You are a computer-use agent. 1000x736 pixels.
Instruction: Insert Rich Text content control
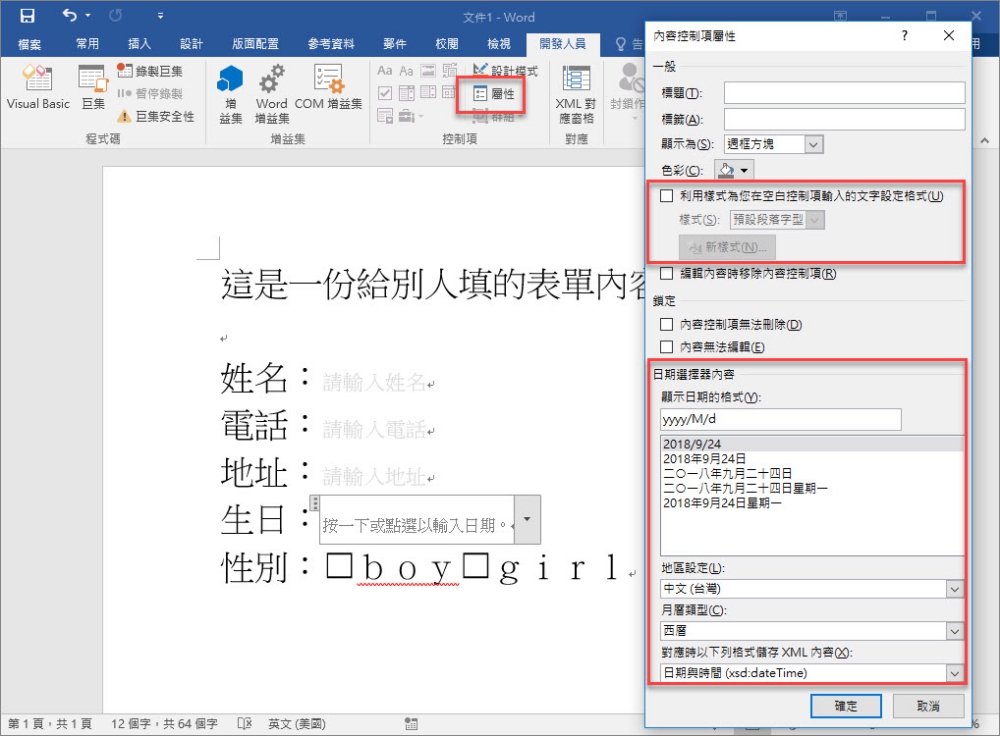pos(385,71)
